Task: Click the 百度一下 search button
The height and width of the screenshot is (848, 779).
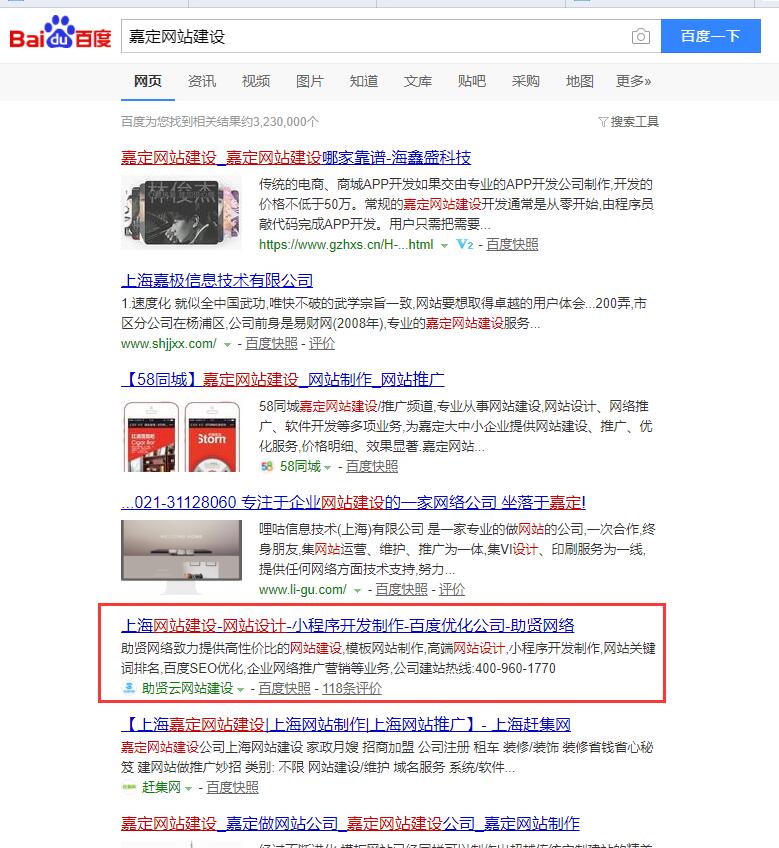Action: point(710,36)
